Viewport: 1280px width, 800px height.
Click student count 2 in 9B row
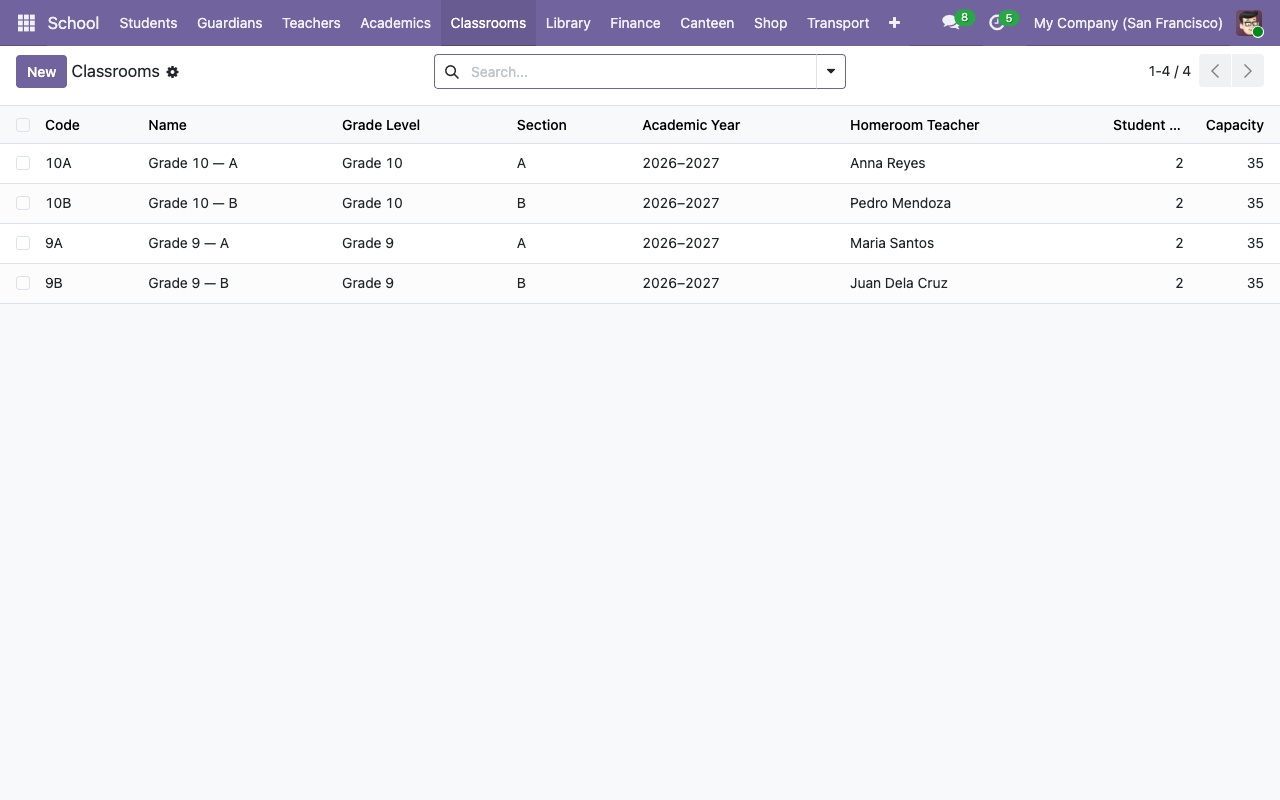pos(1179,283)
